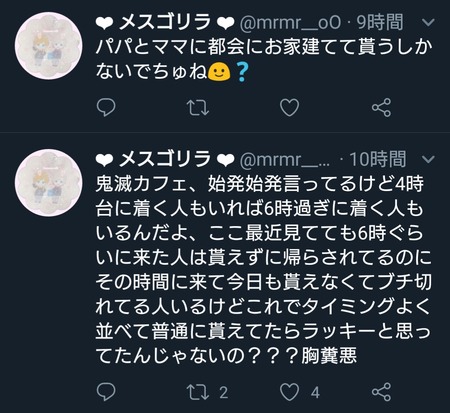Screen dimensions: 450x413
Task: Open the first tweet's chevron options menu
Action: pos(428,22)
